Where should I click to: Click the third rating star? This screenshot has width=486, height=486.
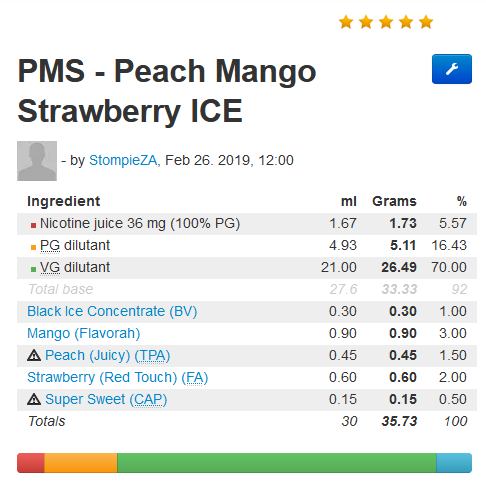pos(386,23)
